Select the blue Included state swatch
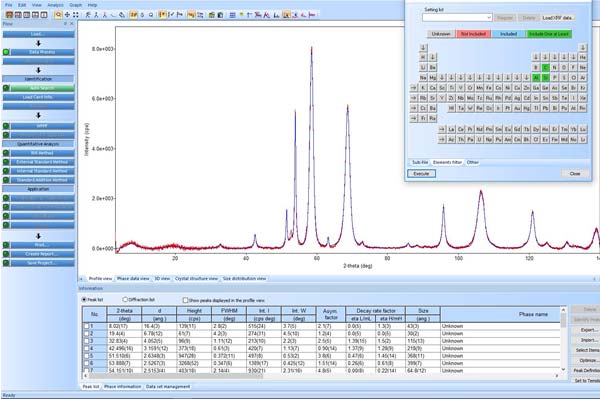 point(509,34)
